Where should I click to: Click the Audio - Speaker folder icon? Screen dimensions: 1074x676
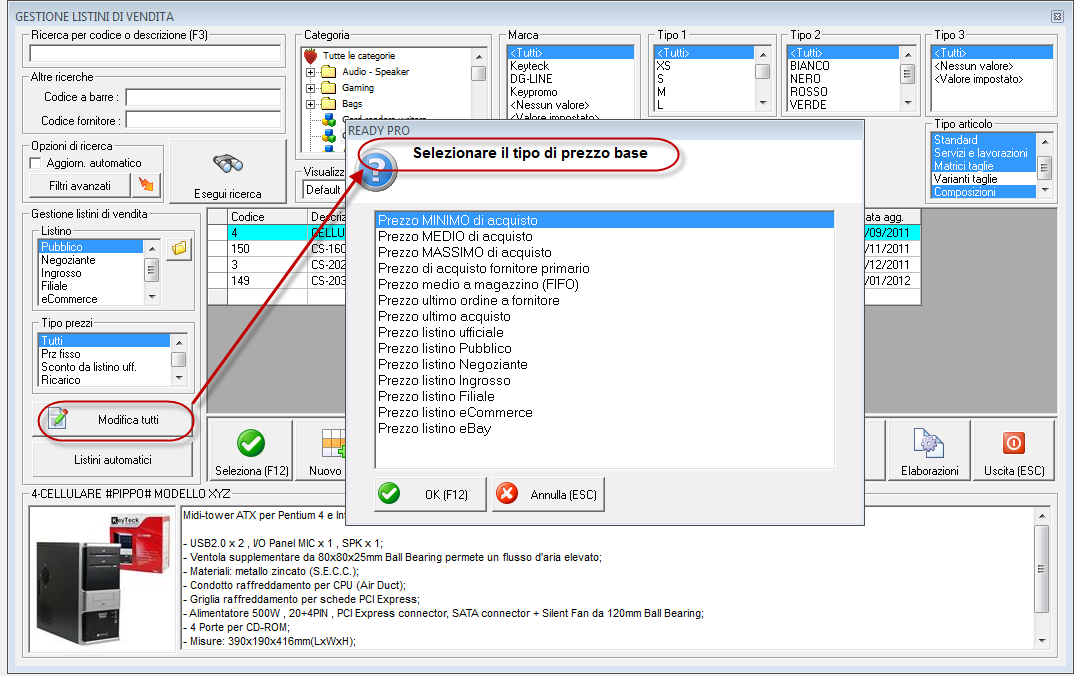point(329,72)
